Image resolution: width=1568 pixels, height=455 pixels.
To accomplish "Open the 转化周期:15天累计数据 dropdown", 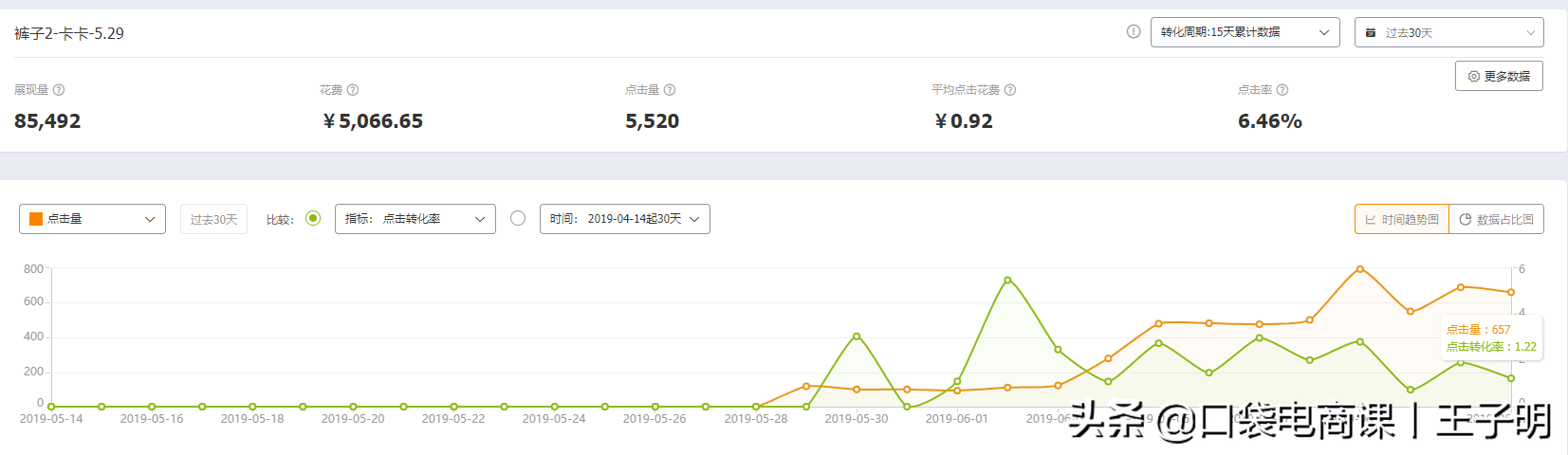I will [1245, 32].
